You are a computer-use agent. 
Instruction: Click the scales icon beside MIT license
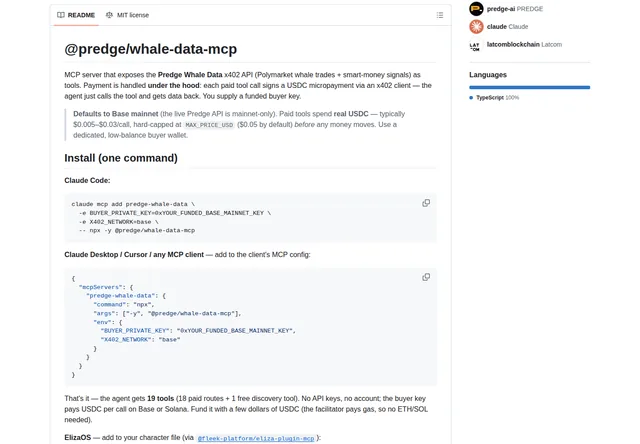(109, 15)
